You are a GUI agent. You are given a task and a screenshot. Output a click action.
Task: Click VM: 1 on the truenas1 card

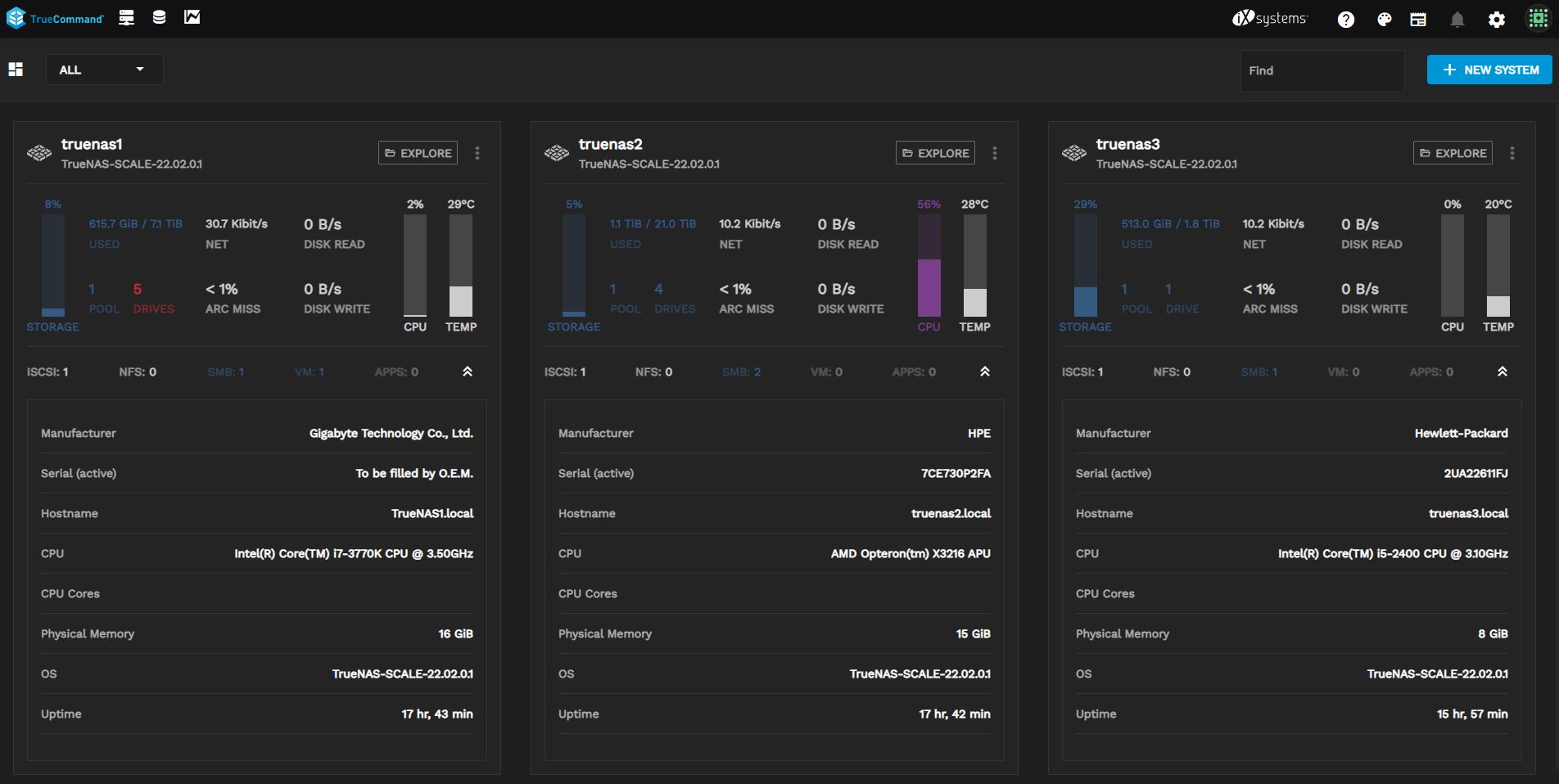[310, 372]
